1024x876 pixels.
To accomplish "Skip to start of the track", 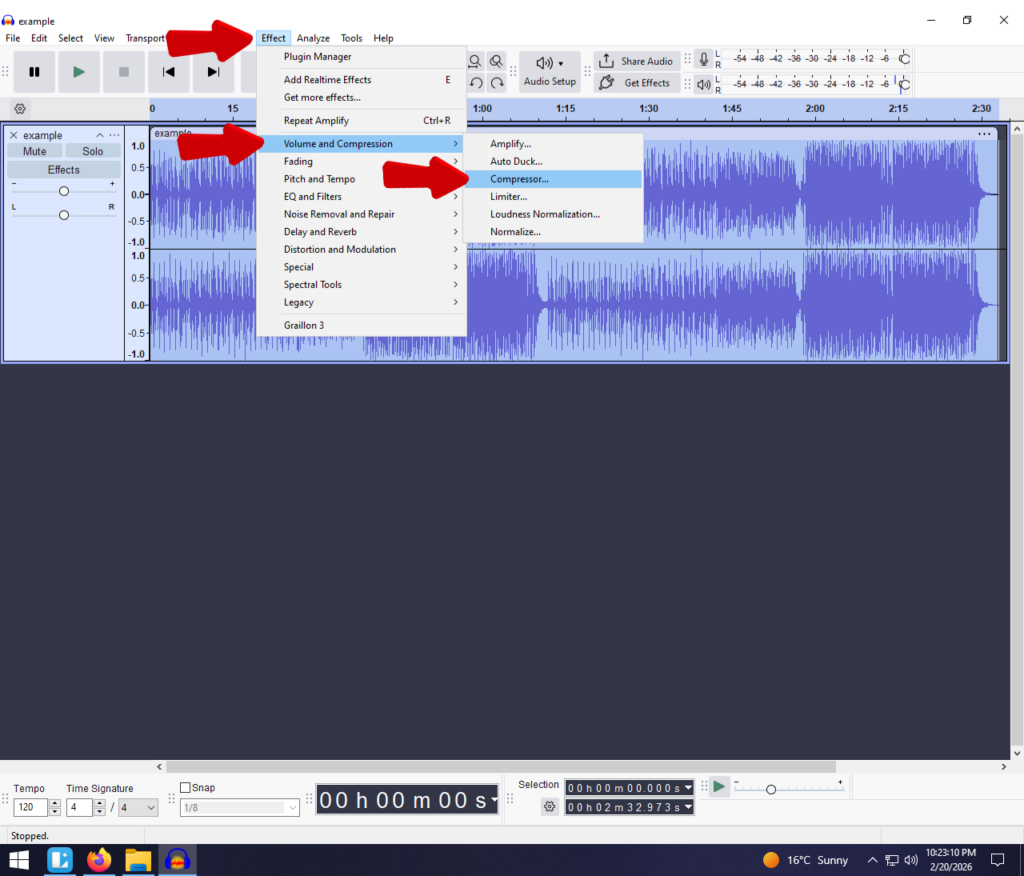I will pyautogui.click(x=169, y=72).
